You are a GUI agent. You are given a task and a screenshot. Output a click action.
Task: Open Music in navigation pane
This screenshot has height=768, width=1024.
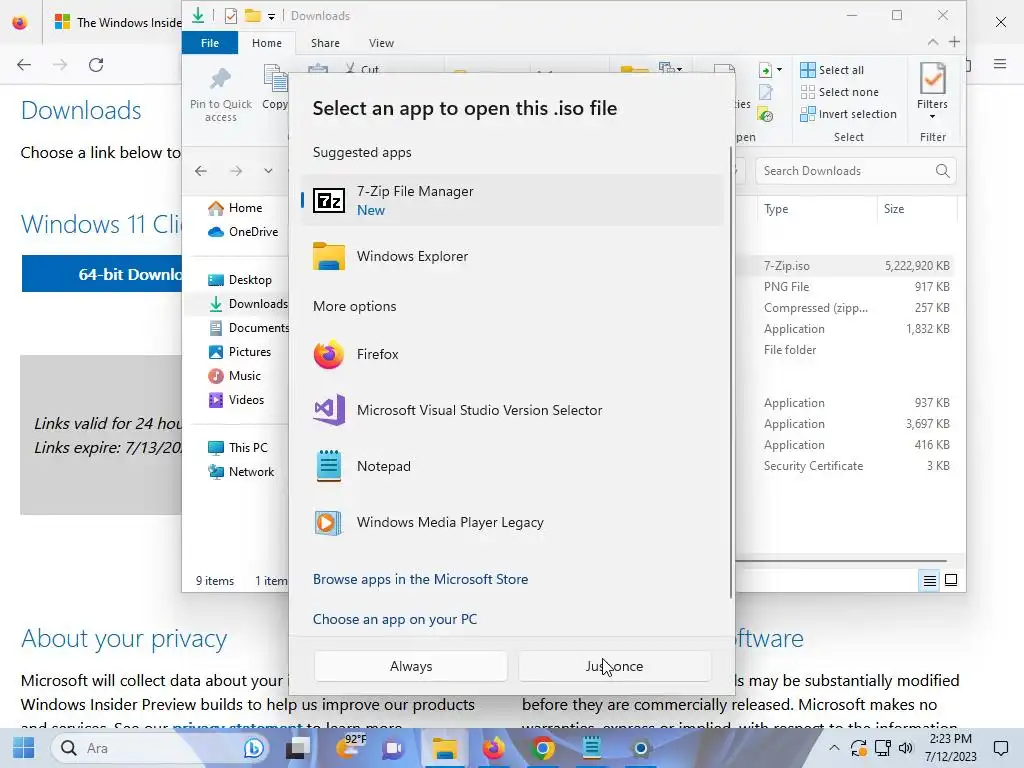[234, 376]
